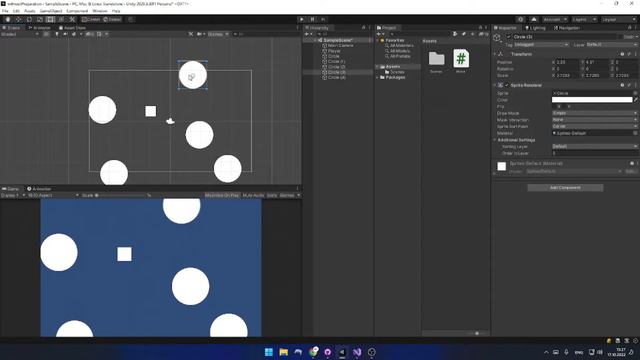Click the Play button
Image resolution: width=640 pixels, height=360 pixels.
(x=302, y=19)
